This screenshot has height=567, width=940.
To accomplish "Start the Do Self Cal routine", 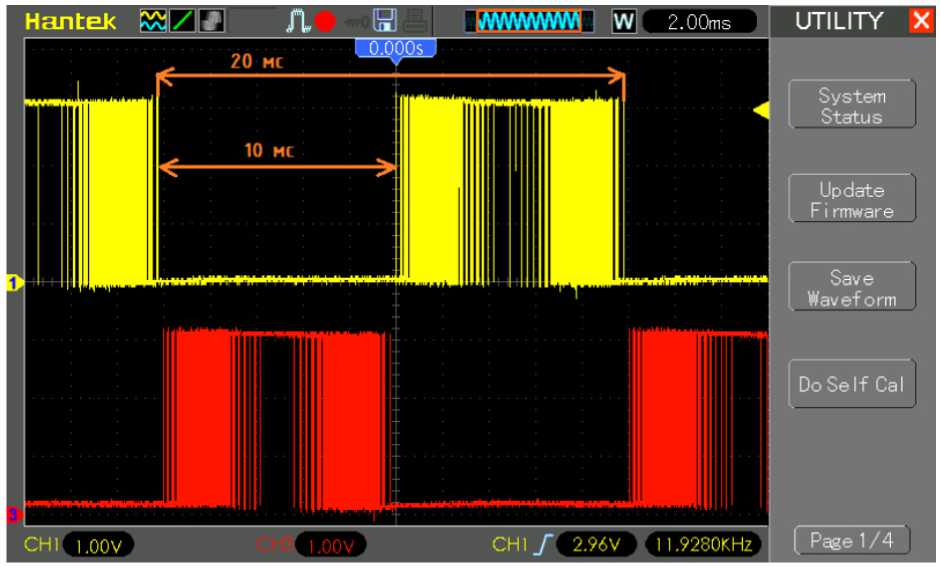I will pyautogui.click(x=852, y=384).
